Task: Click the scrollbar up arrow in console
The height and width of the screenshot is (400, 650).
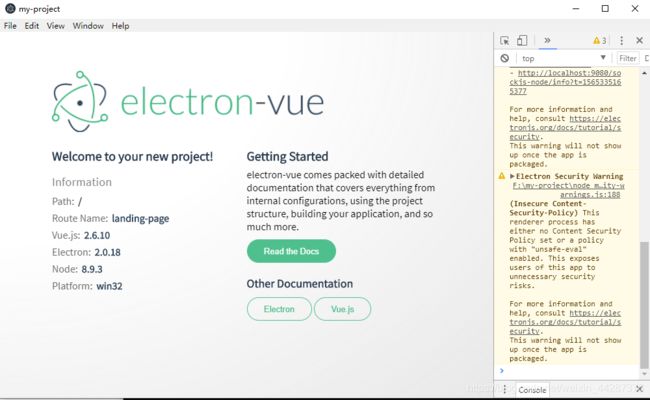Action: [x=644, y=73]
